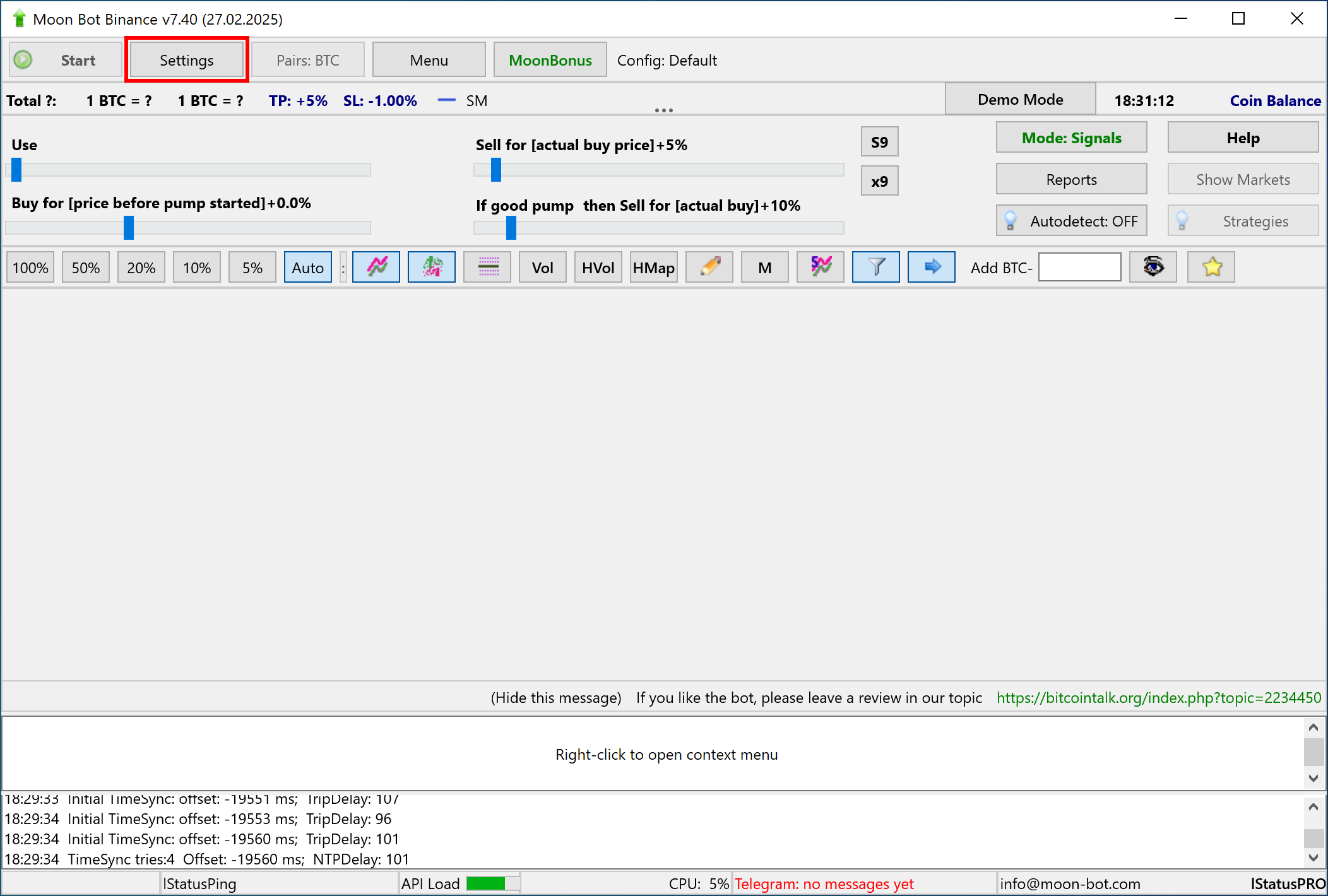Toggle the Auto order size button

coord(308,268)
